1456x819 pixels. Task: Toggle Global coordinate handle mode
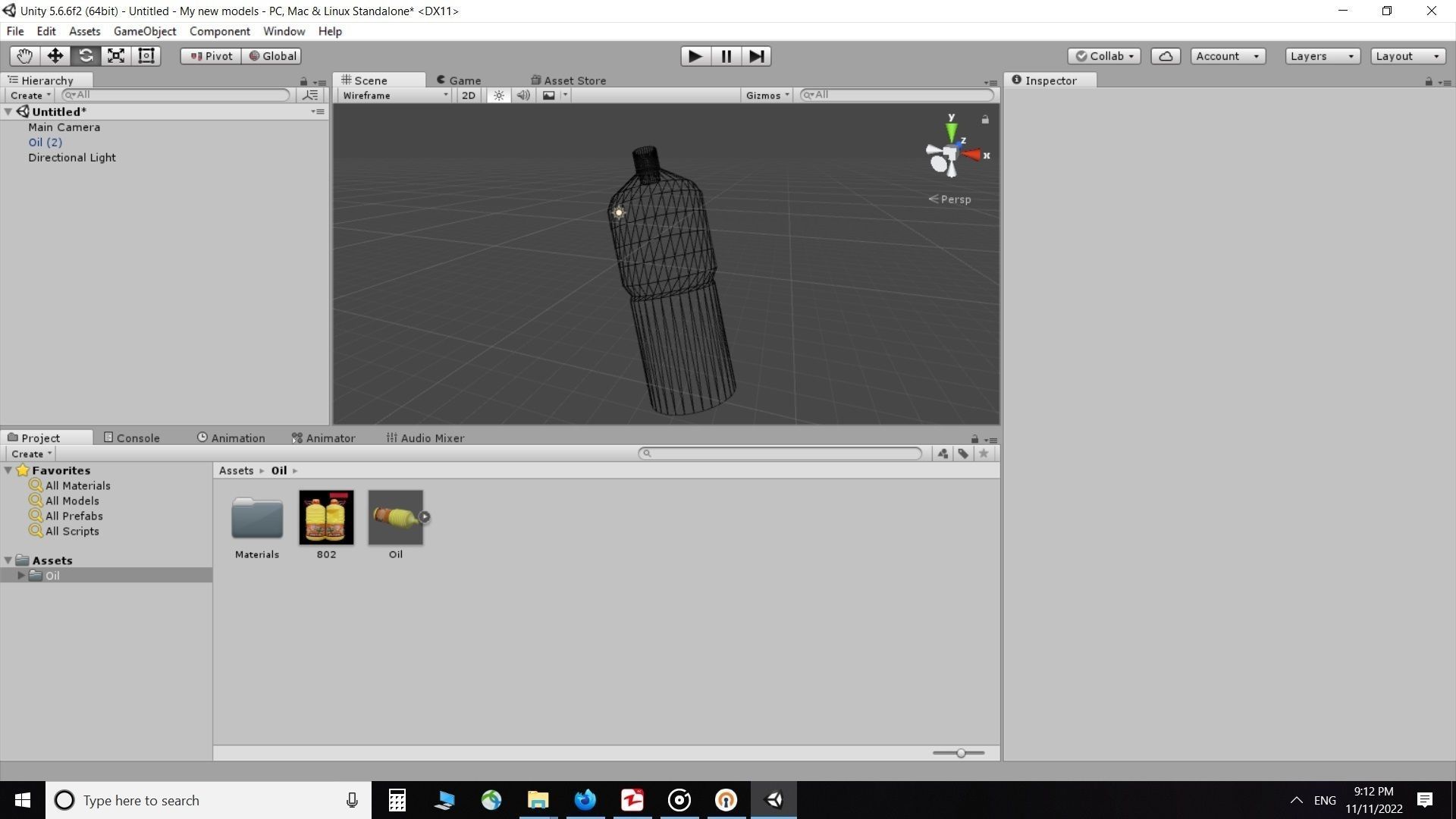pyautogui.click(x=271, y=55)
